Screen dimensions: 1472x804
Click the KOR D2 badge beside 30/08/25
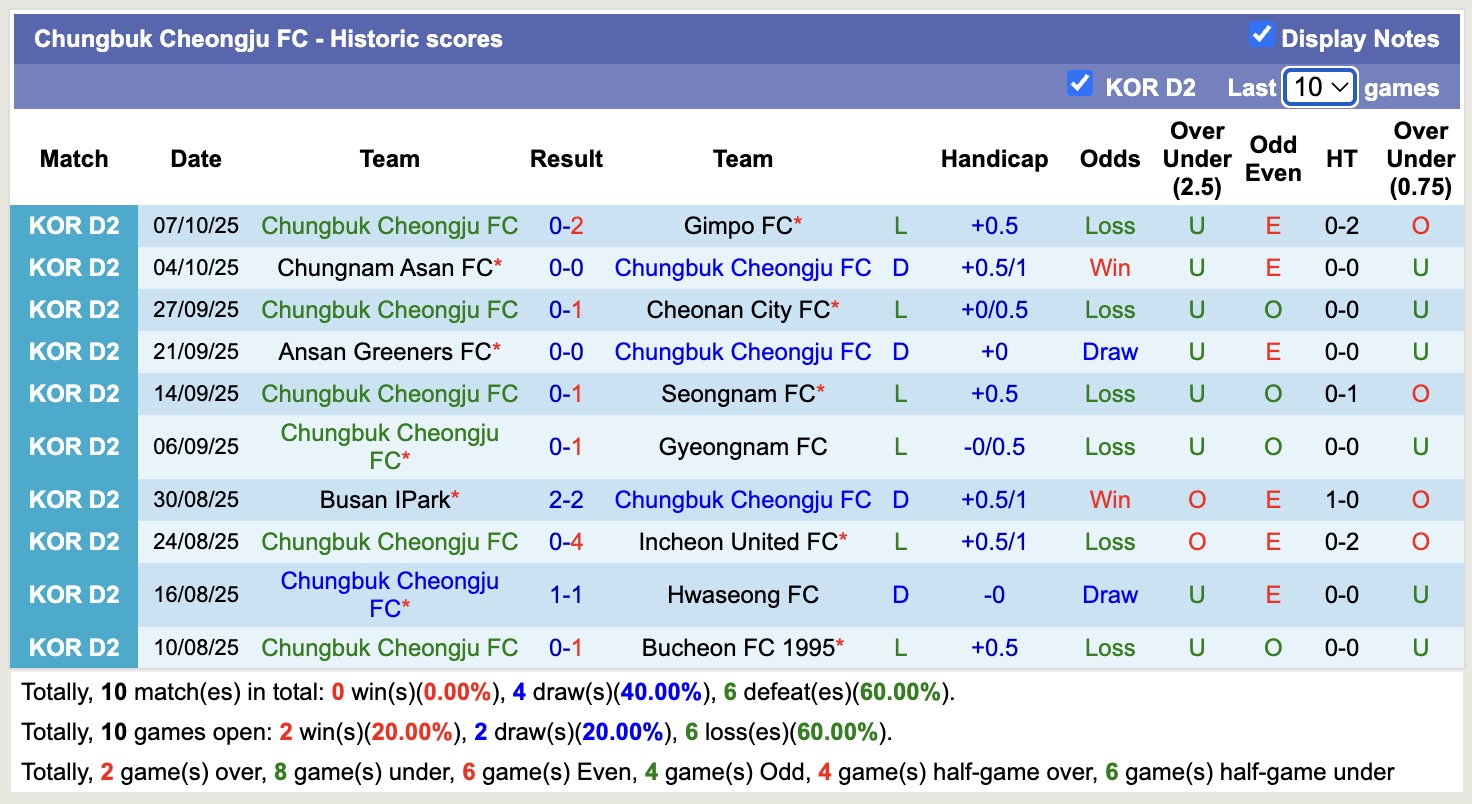(74, 499)
